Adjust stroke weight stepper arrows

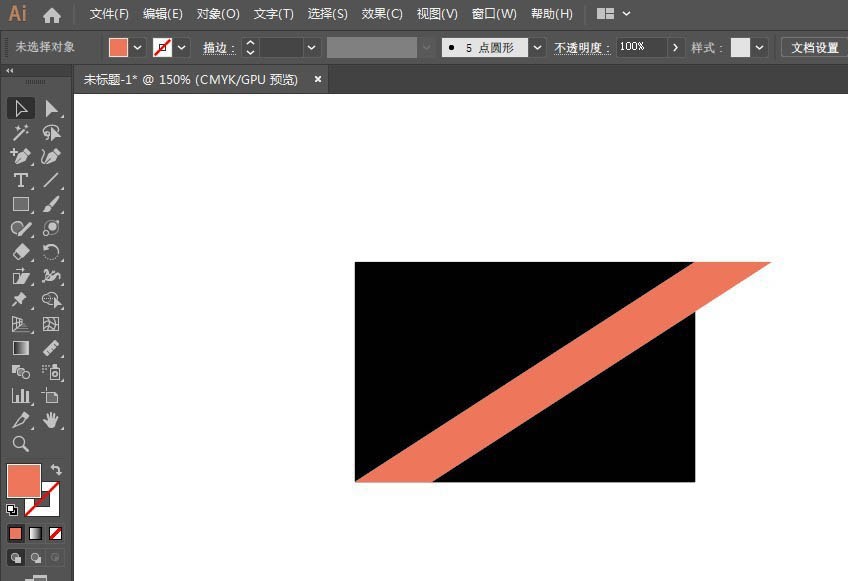250,48
